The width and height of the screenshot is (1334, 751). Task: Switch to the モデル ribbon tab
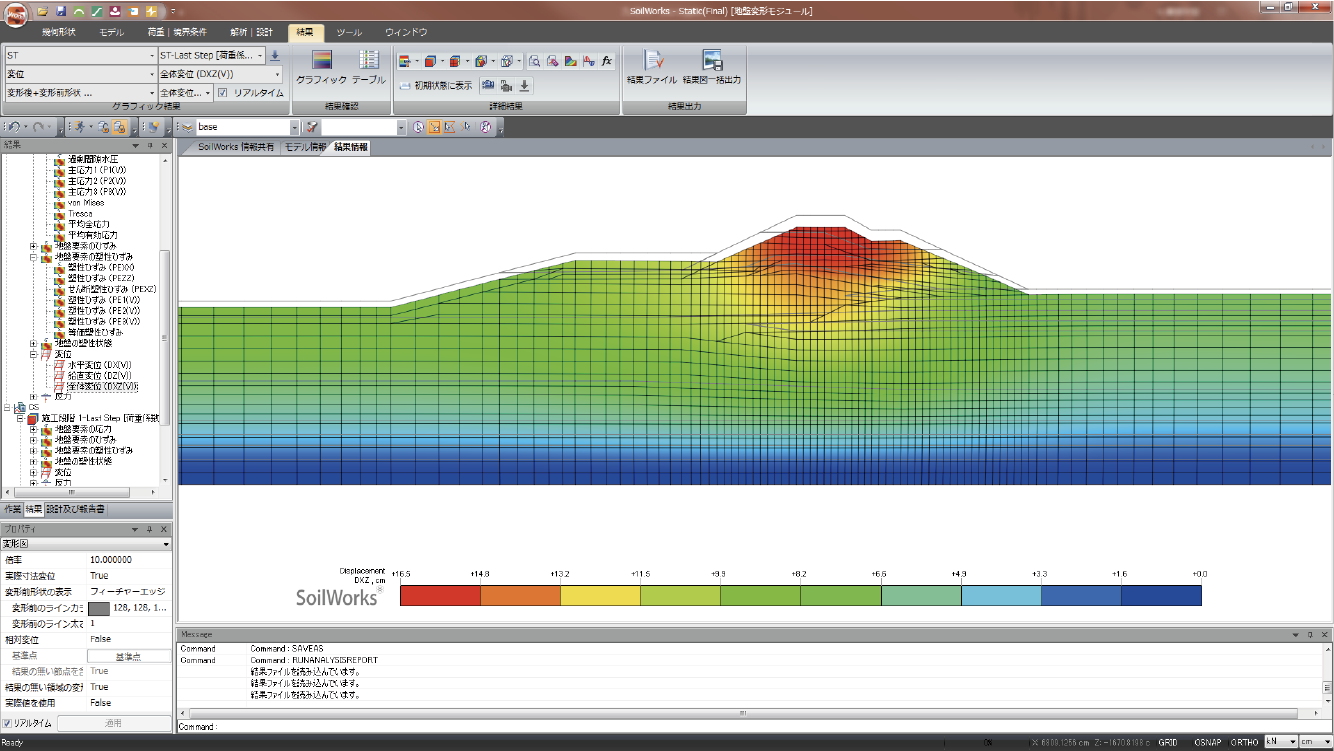(x=112, y=32)
